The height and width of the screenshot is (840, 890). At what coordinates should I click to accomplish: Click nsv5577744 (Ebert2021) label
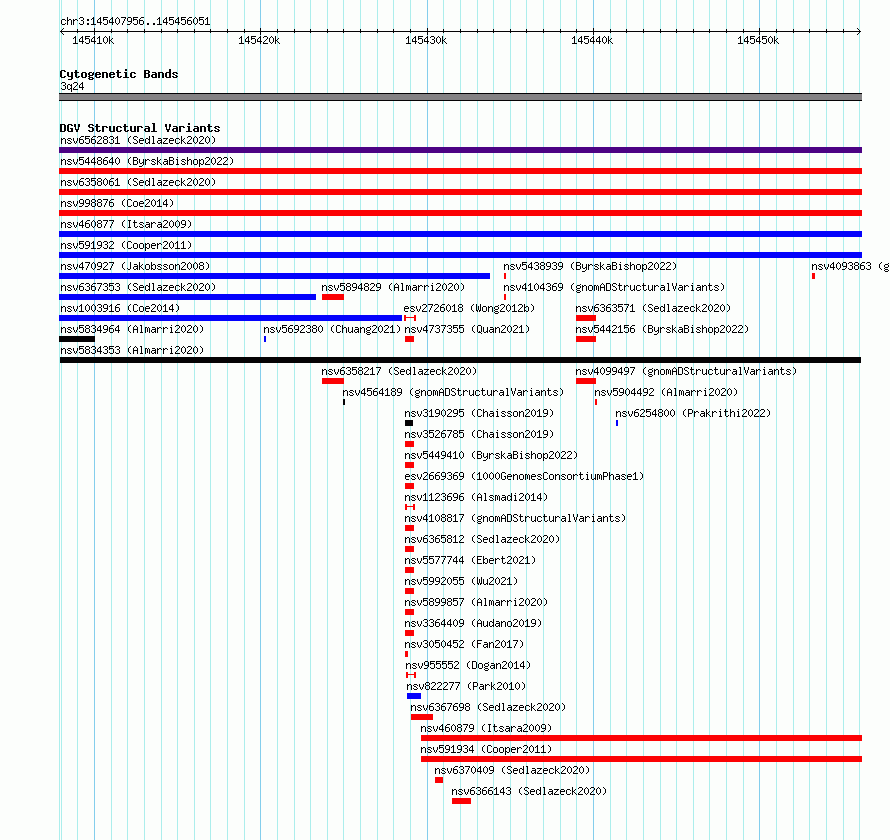click(470, 560)
